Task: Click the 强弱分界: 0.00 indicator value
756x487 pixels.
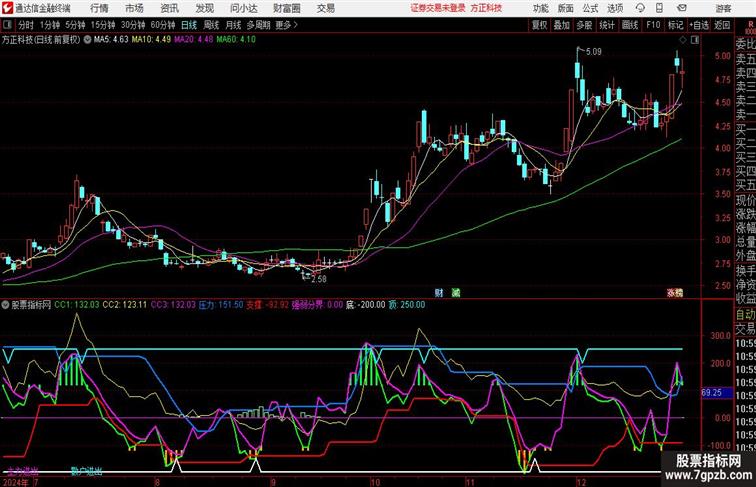Action: 317,305
